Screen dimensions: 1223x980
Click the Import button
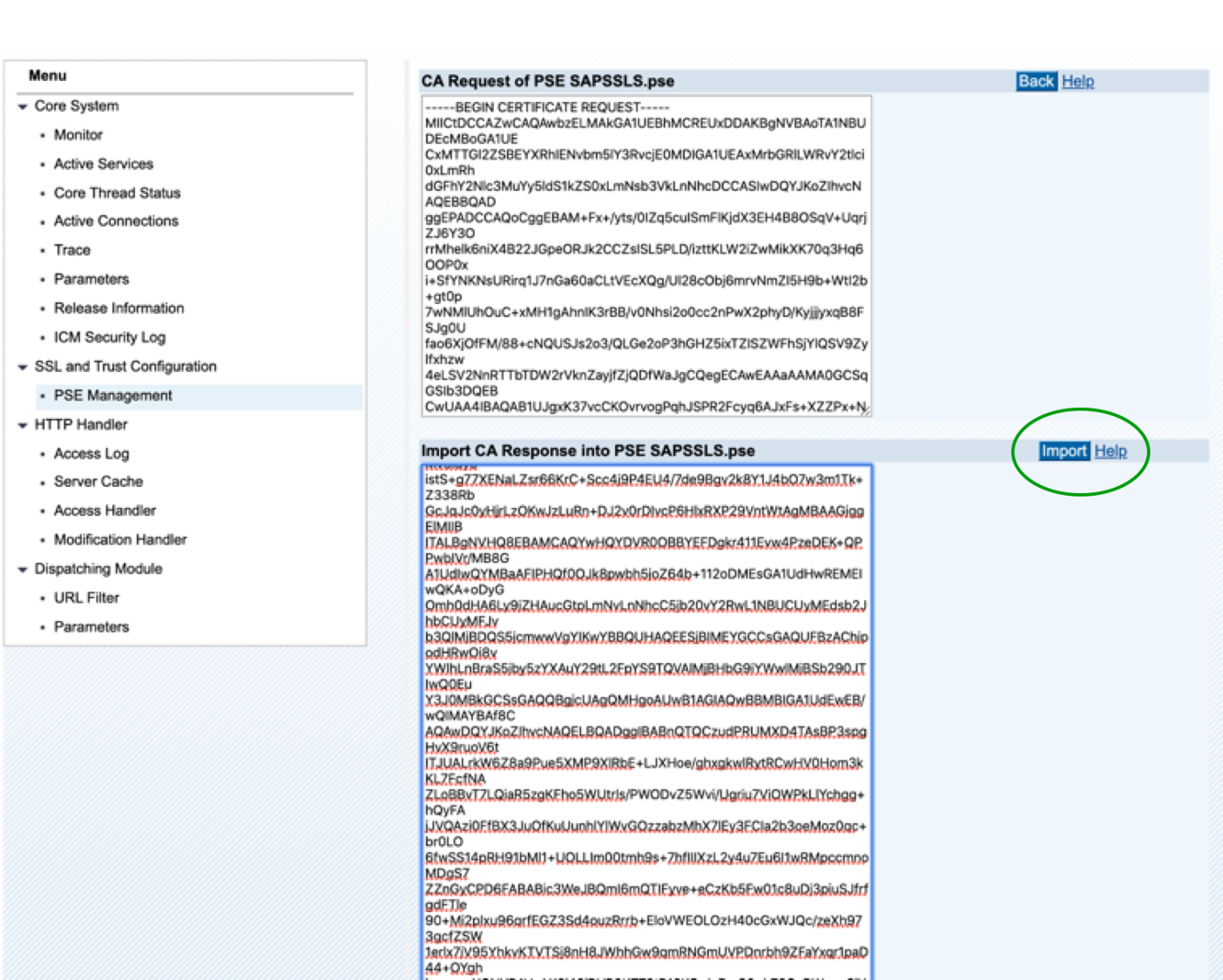[x=1064, y=450]
